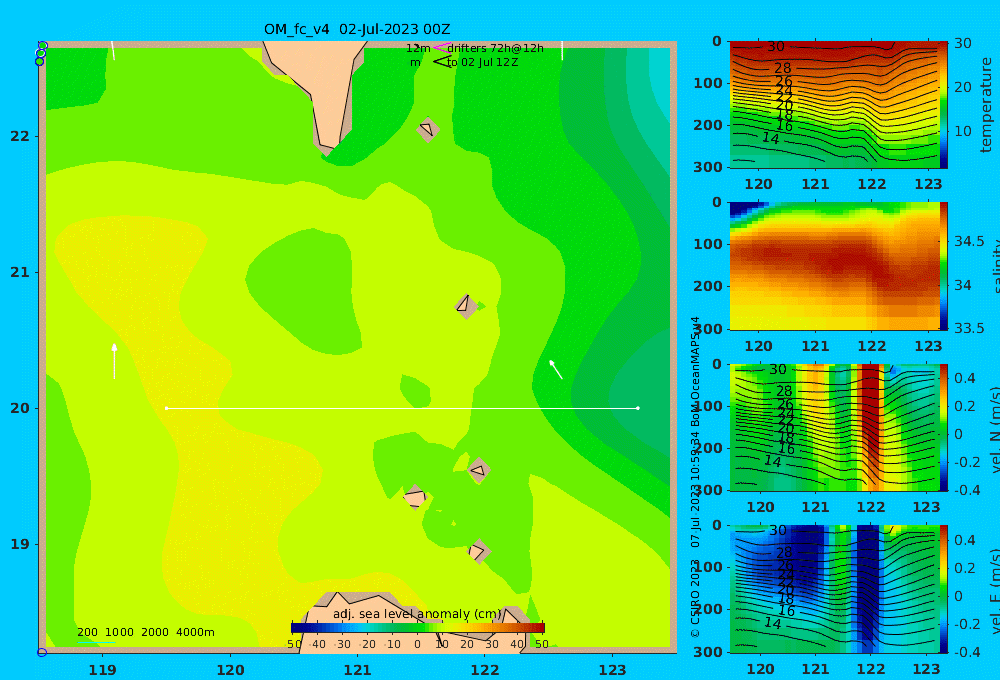Click the '19' latitude label on the main map
1000x680 pixels.
pos(20,544)
